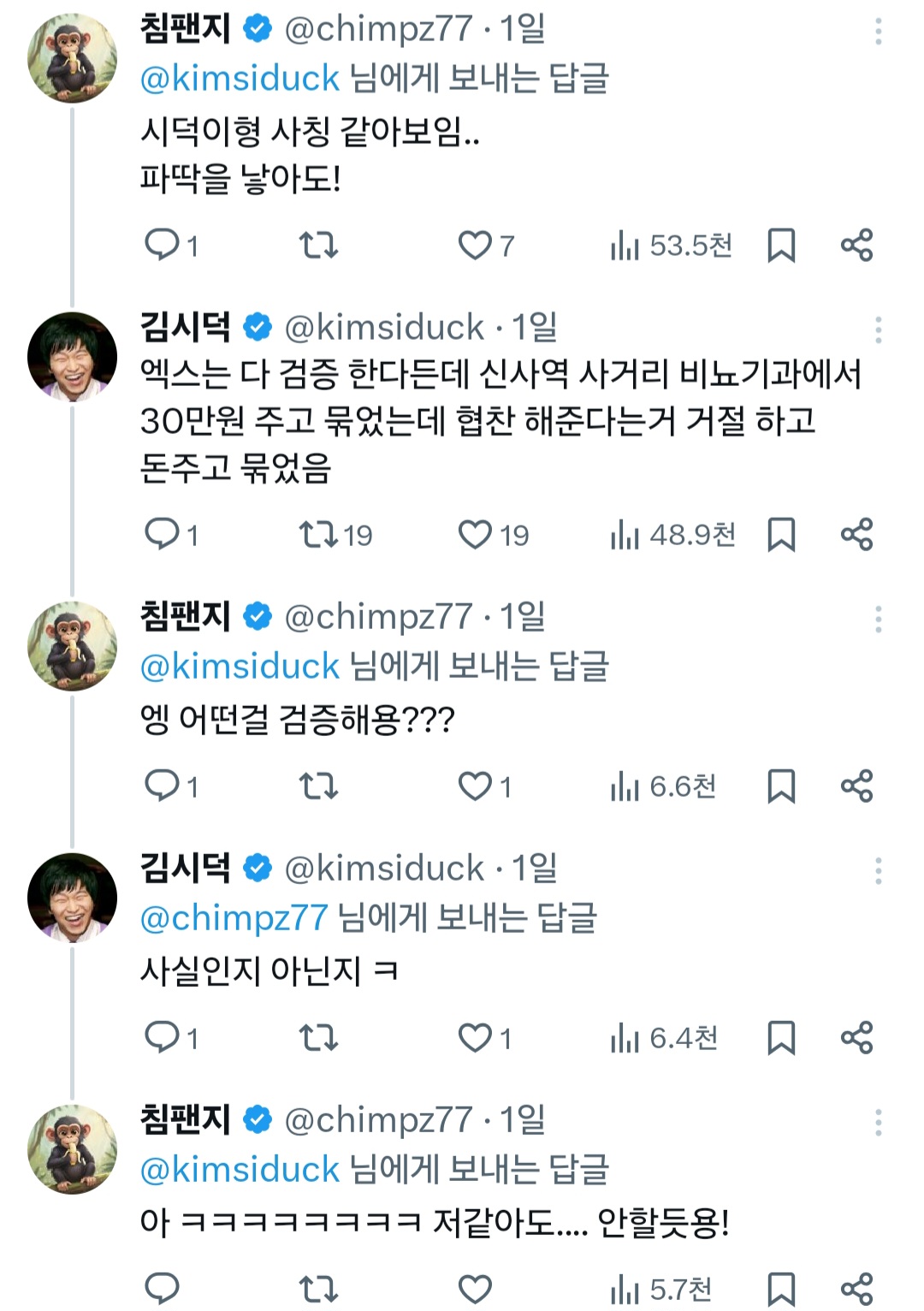Open 침팬지 monkey avatar on first tweet
Image resolution: width=924 pixels, height=1311 pixels.
(73, 58)
